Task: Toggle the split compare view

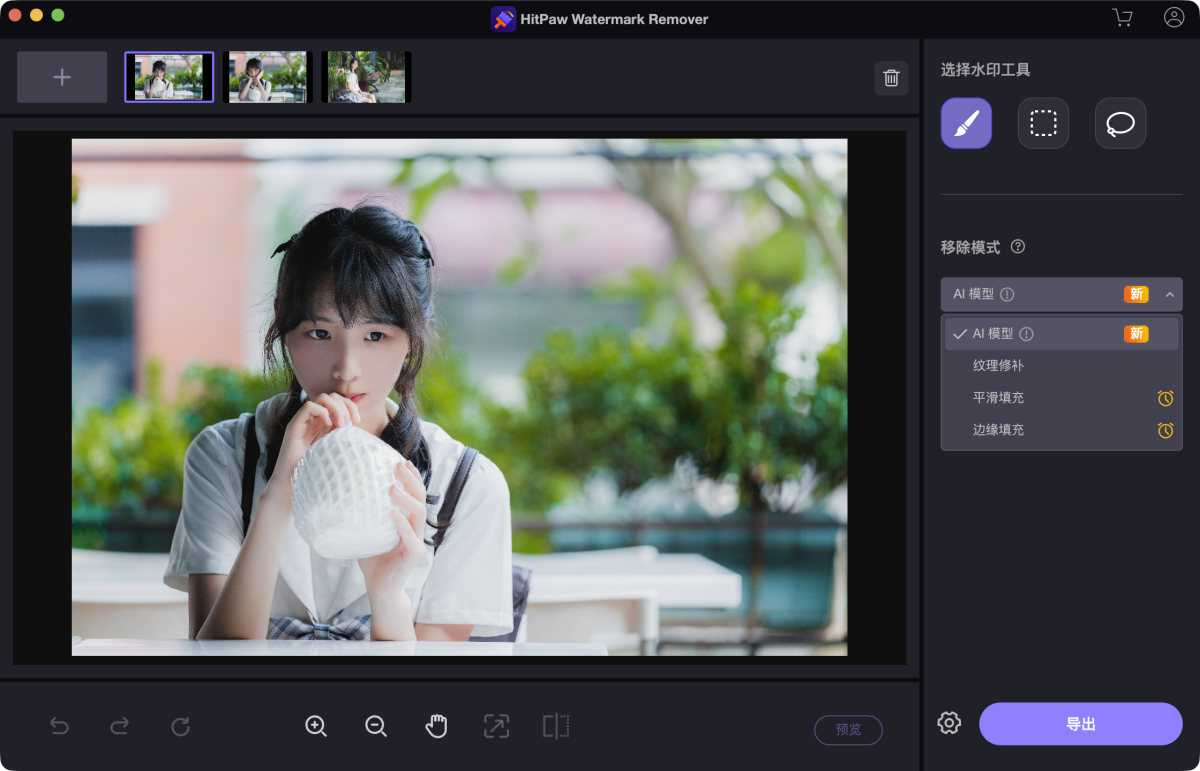Action: click(556, 727)
